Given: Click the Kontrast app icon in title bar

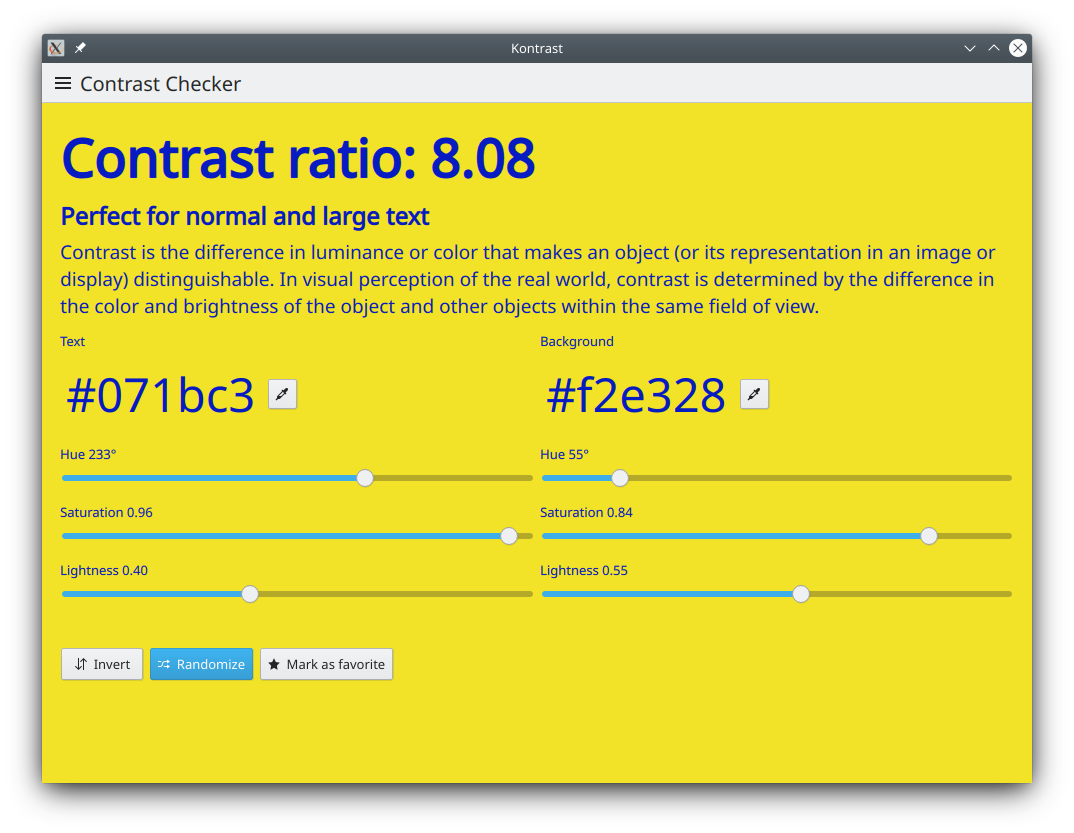Looking at the screenshot, I should (56, 48).
